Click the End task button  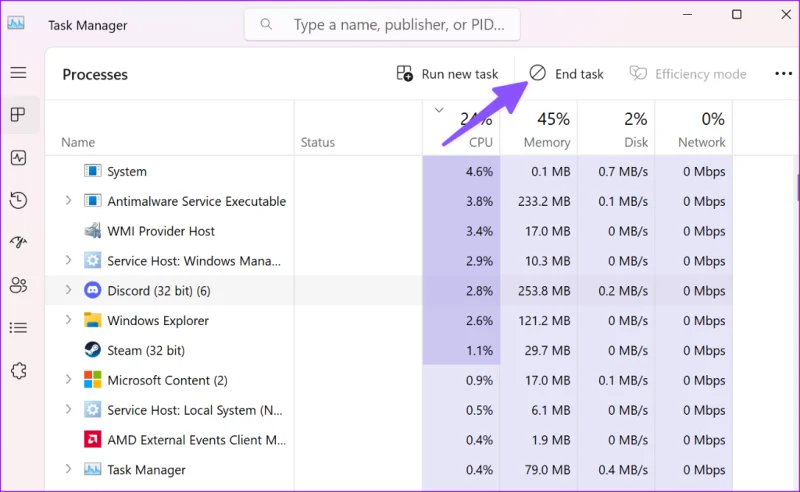566,74
